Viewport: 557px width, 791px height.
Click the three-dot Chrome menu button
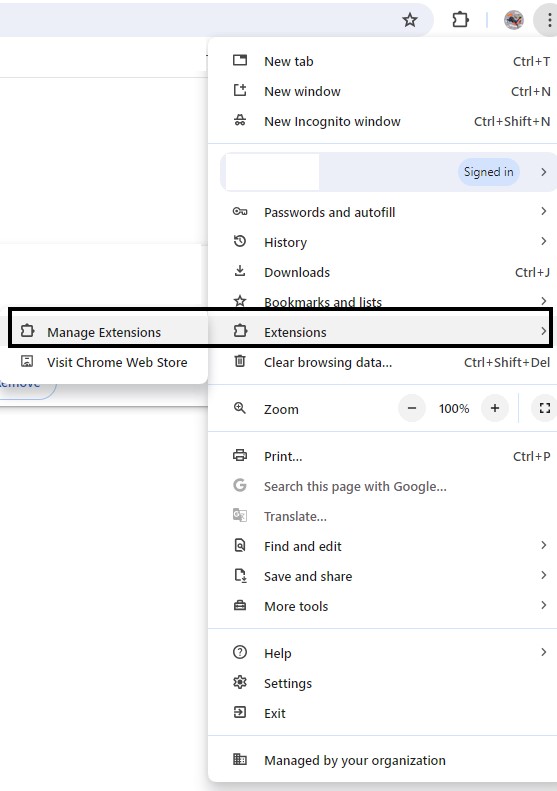pos(549,20)
